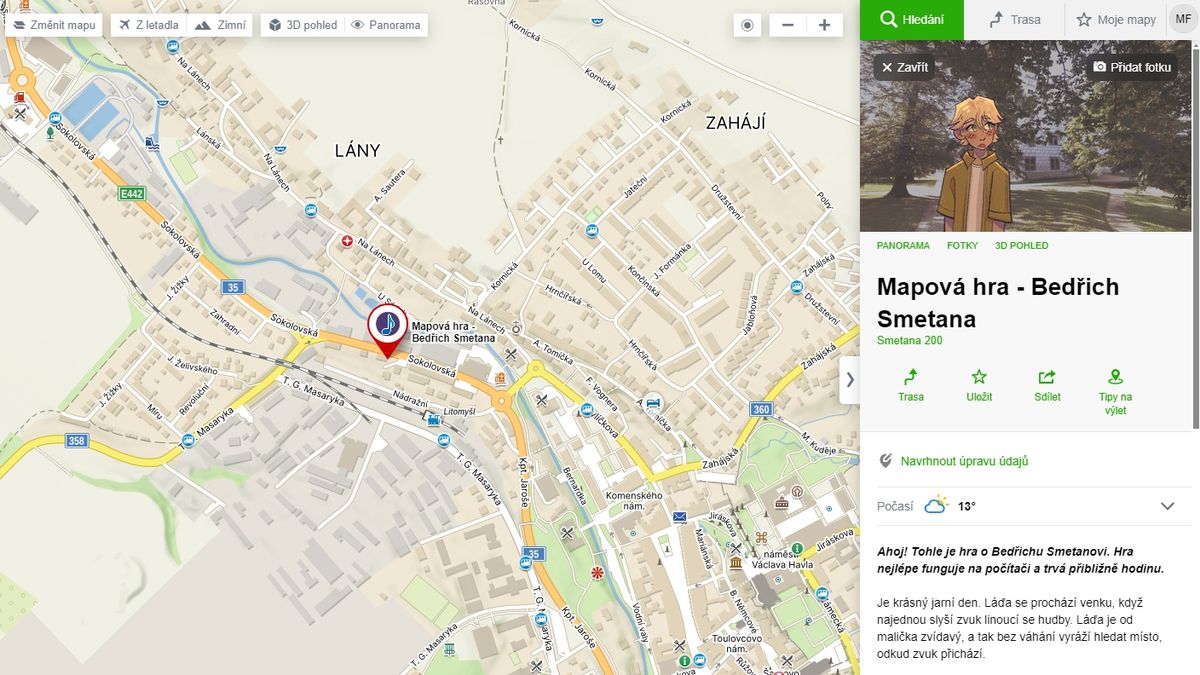Viewport: 1200px width, 675px height.
Task: Select the red cross hospital icon on Na Lánech
Action: click(348, 241)
